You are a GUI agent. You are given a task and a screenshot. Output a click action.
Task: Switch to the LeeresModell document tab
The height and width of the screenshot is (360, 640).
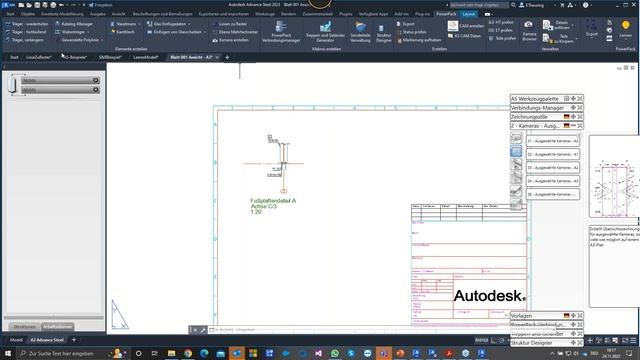click(145, 58)
